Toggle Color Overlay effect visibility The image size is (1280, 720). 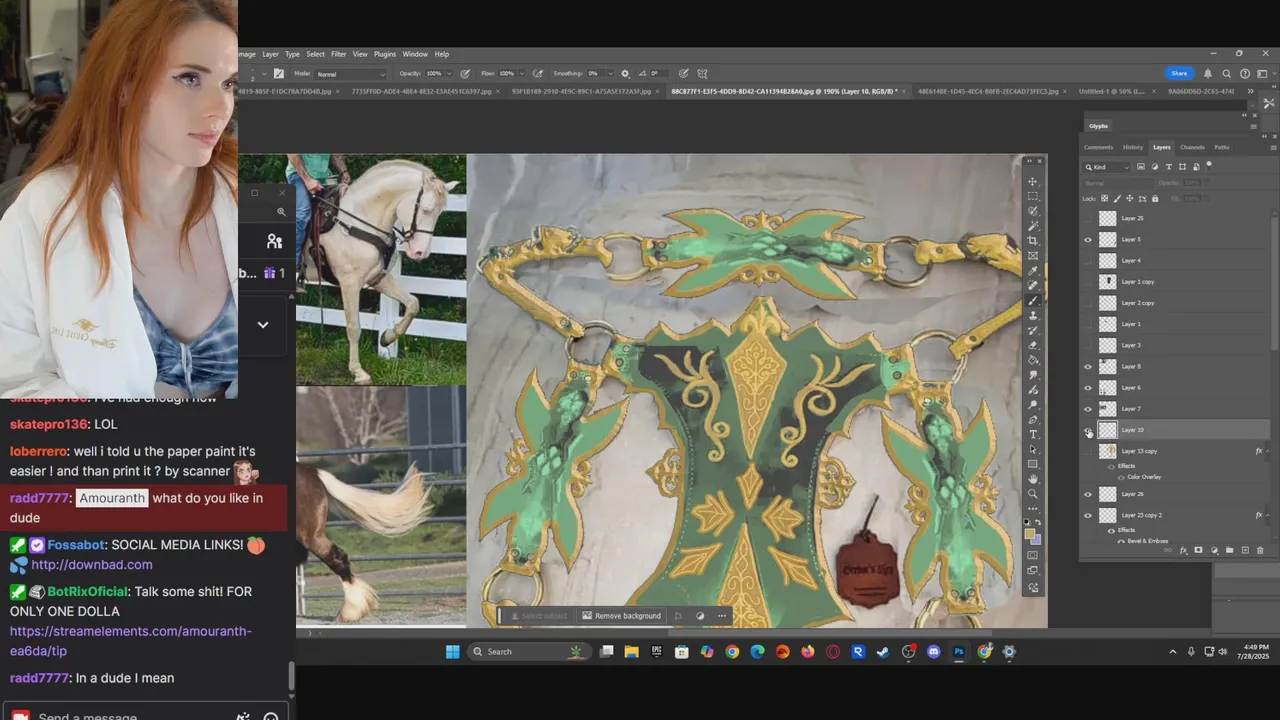(x=1121, y=477)
